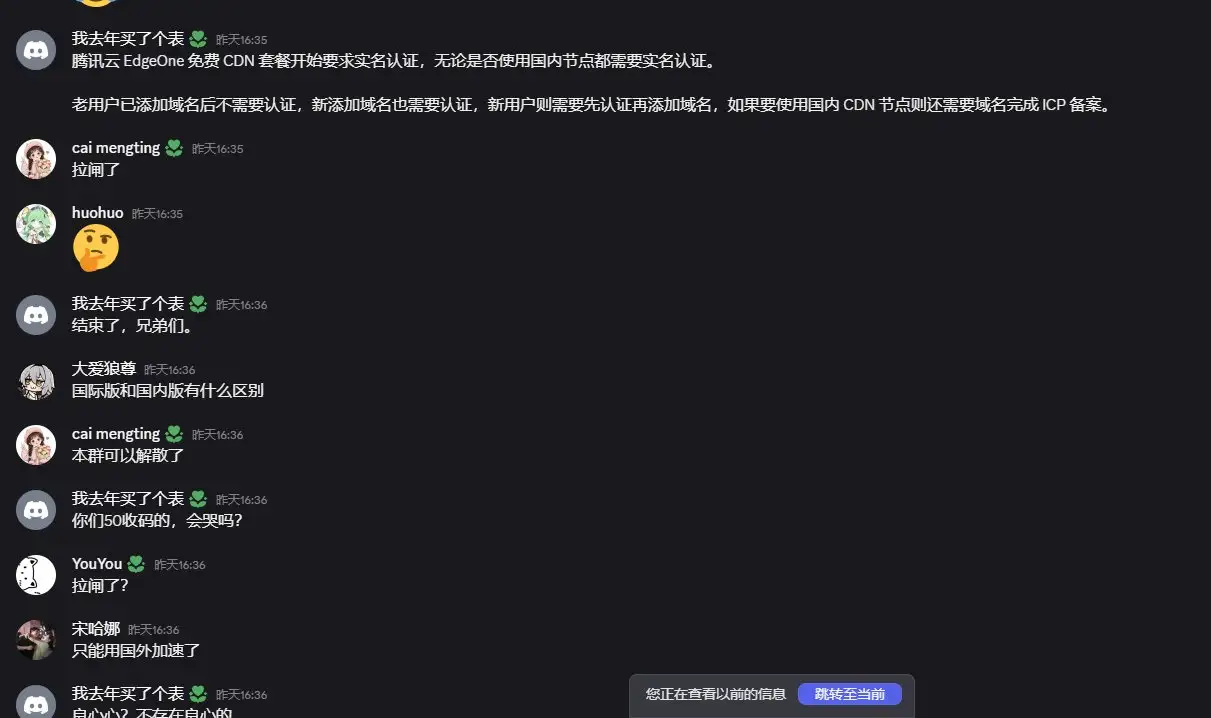Open username 我去年买了个表 above 你们50收码的 message
Screen dimensions: 1211x718
(x=128, y=498)
